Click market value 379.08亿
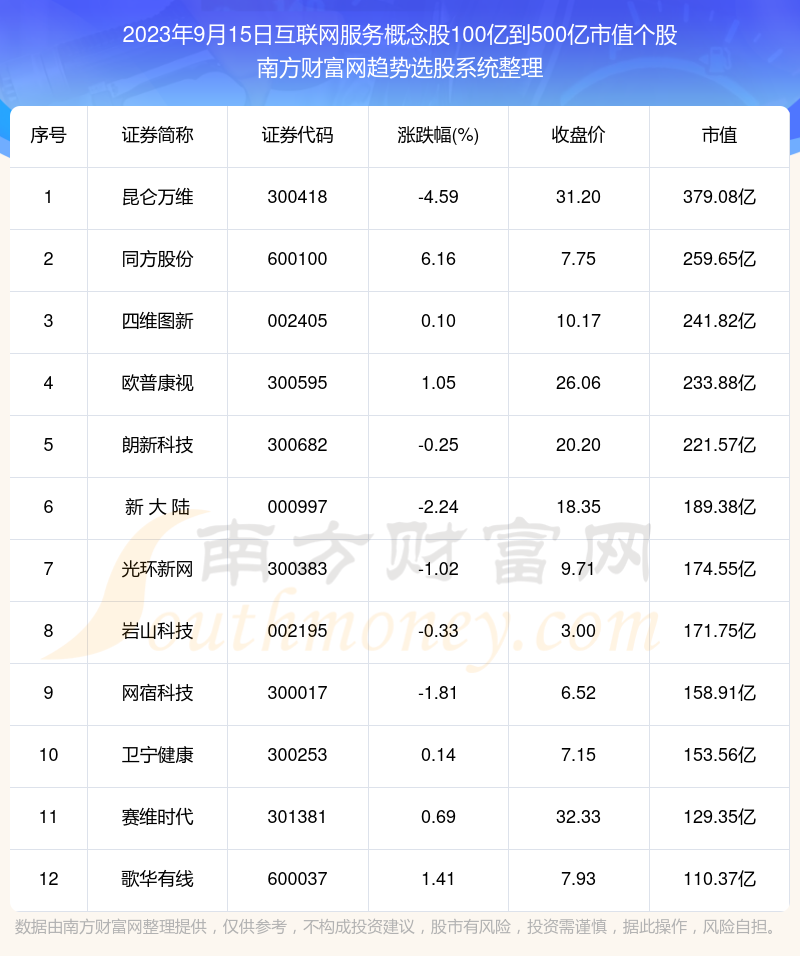Image resolution: width=800 pixels, height=956 pixels. 720,197
